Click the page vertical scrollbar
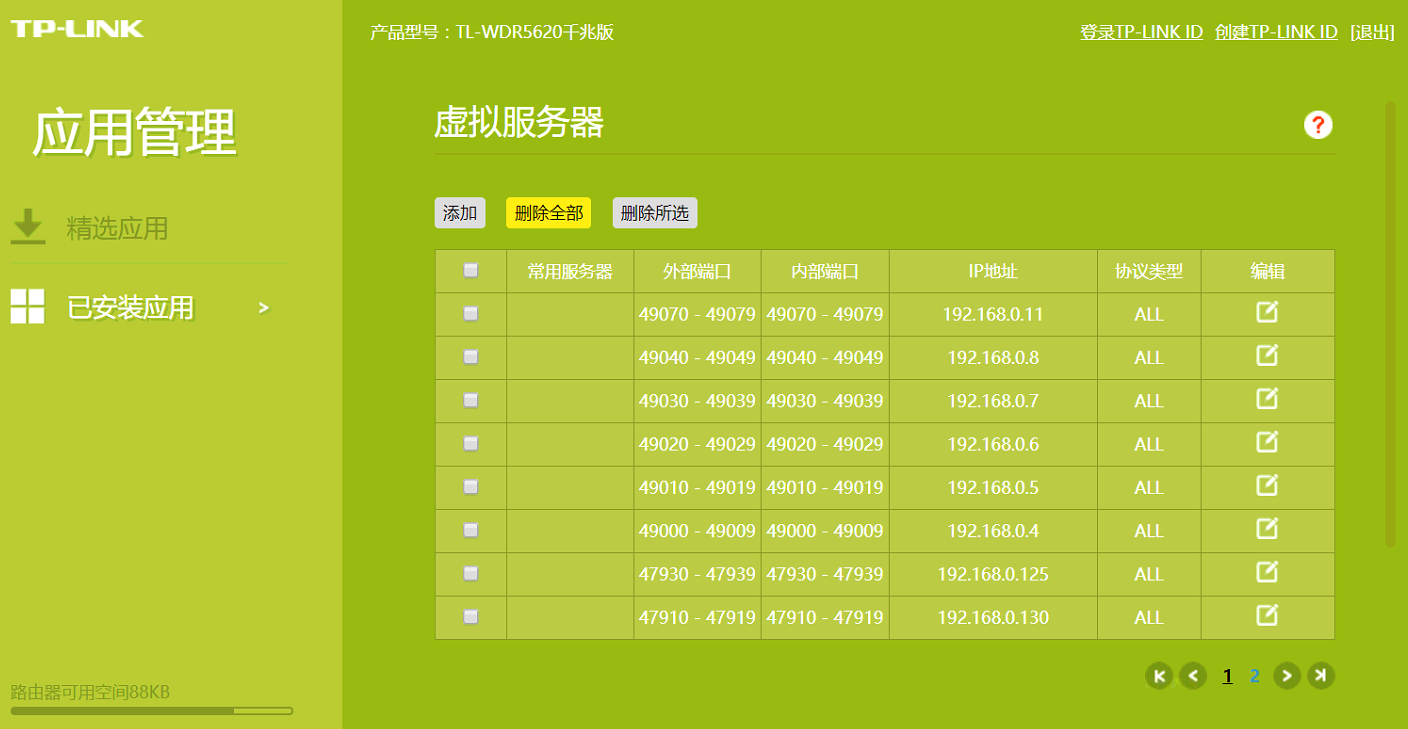Screen dimensions: 1408x729 coord(1390,324)
